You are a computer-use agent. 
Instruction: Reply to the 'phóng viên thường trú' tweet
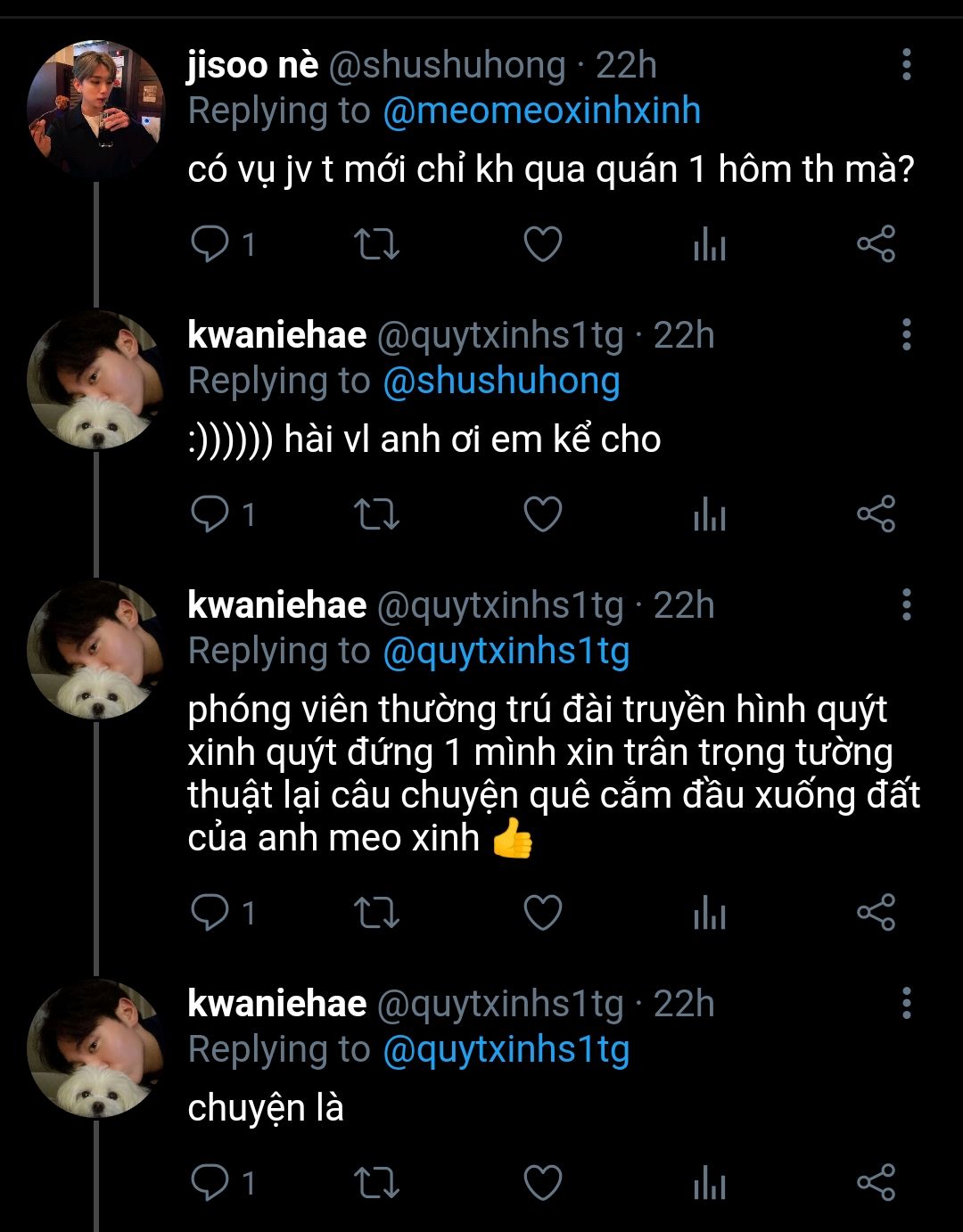(210, 913)
